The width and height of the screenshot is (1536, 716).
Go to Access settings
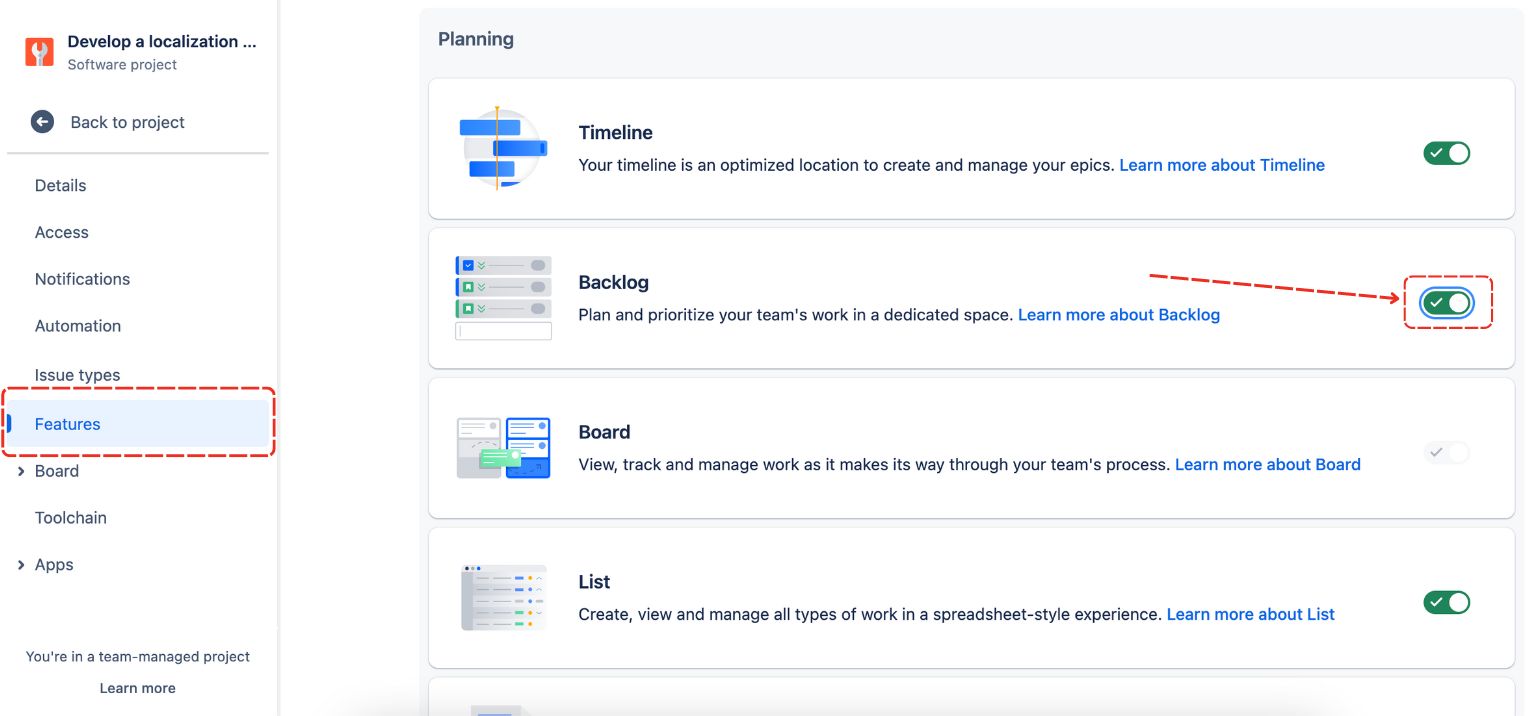61,232
